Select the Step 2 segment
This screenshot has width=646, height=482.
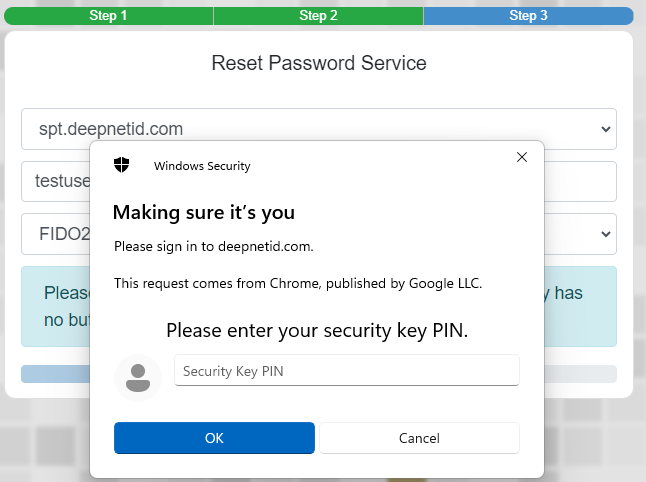tap(318, 16)
